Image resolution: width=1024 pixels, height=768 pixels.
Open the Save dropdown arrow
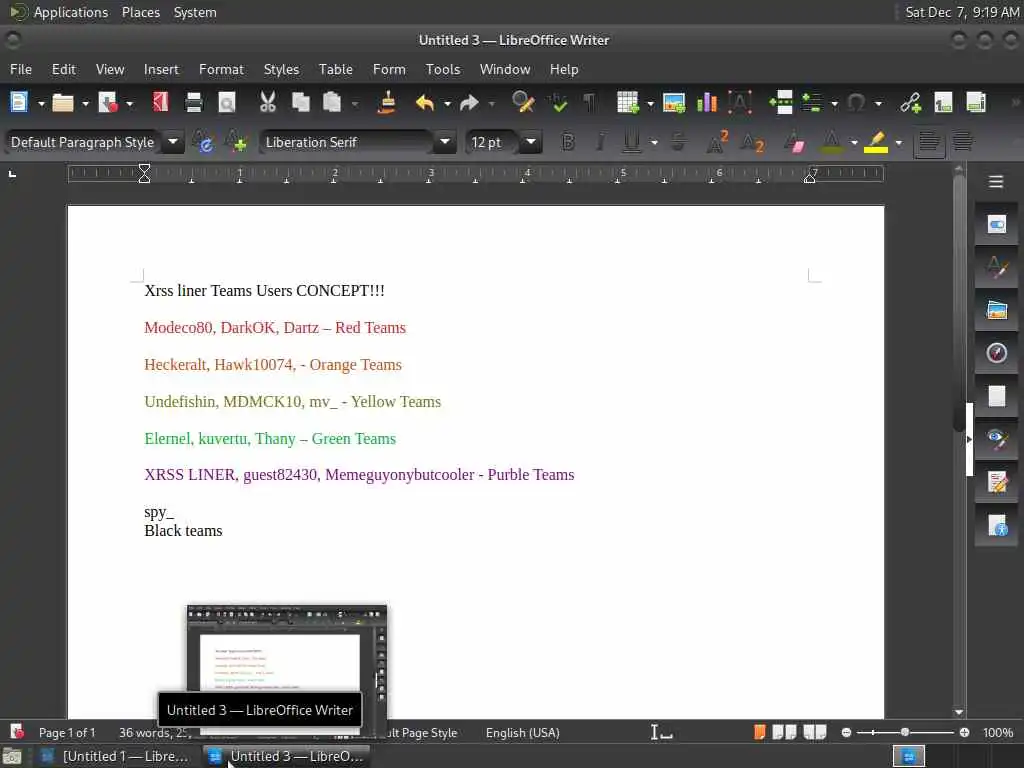129,103
